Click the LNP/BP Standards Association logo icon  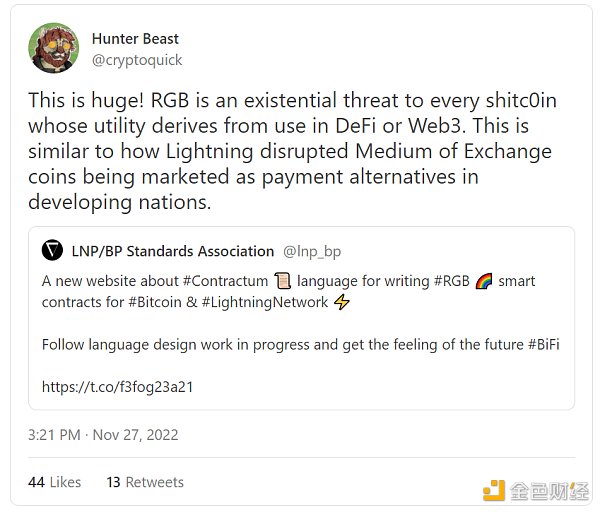(x=53, y=251)
